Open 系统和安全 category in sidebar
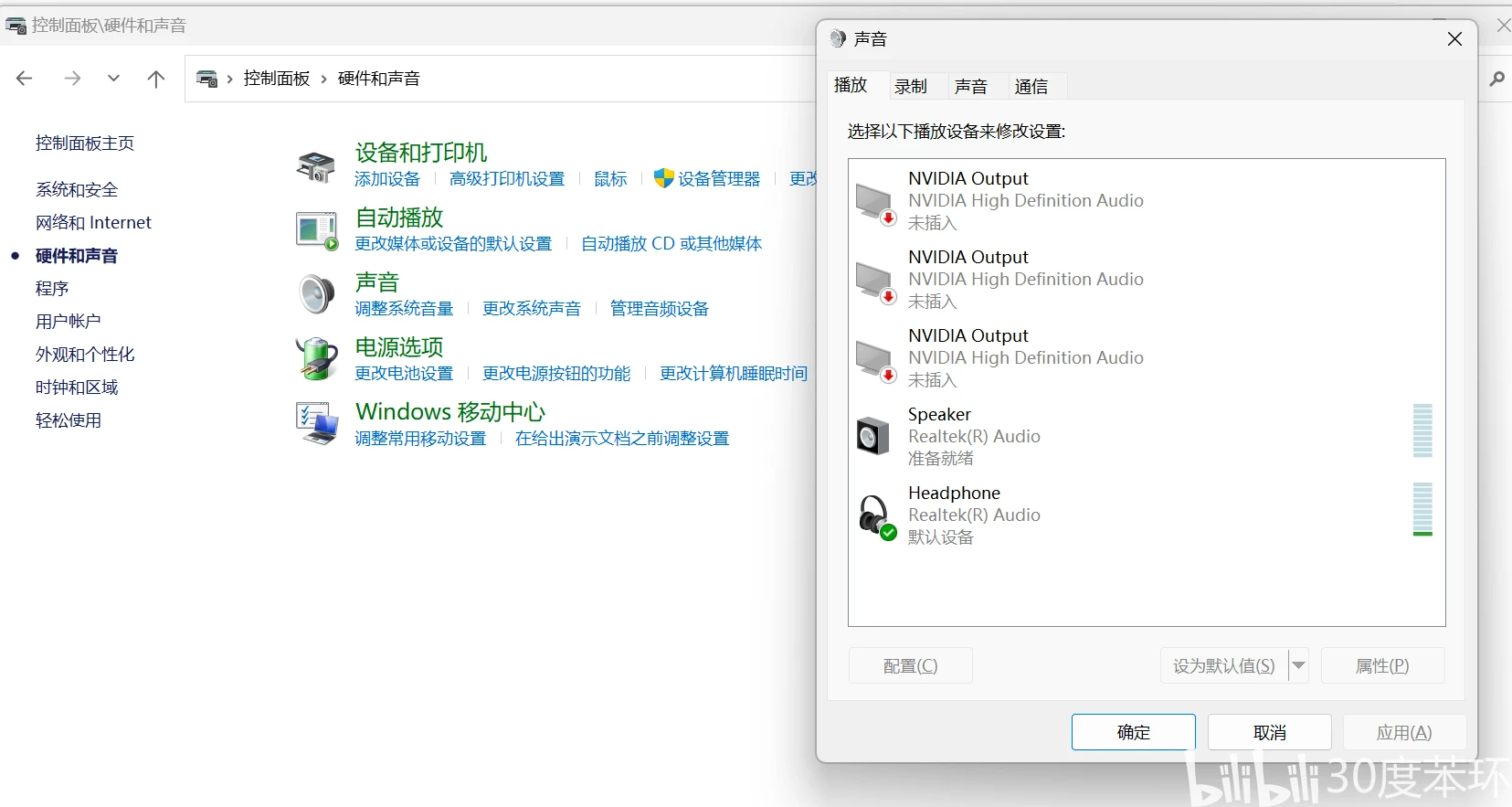This screenshot has height=807, width=1512. 77,190
